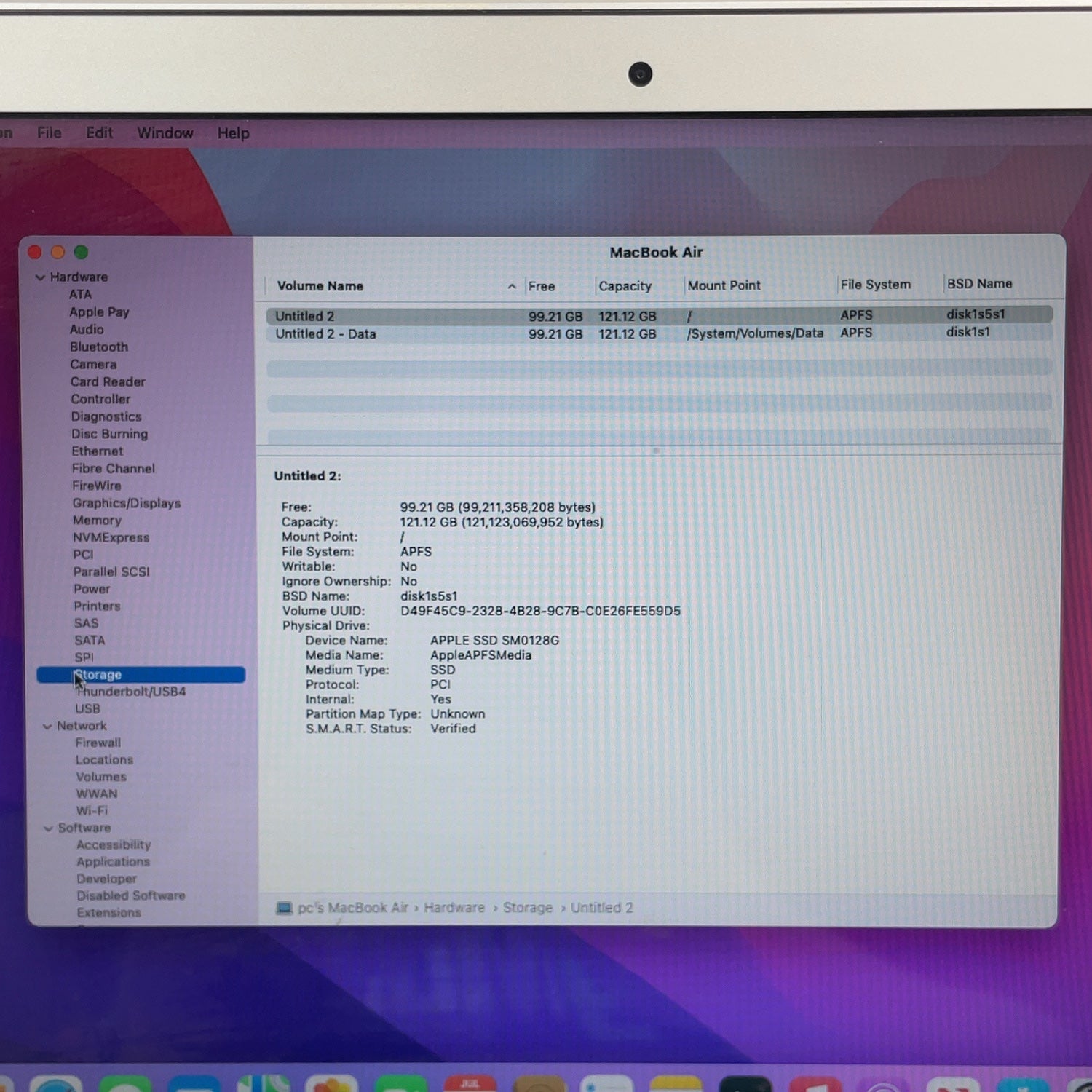The height and width of the screenshot is (1092, 1092).
Task: Collapse the Software section chevron
Action: (48, 828)
